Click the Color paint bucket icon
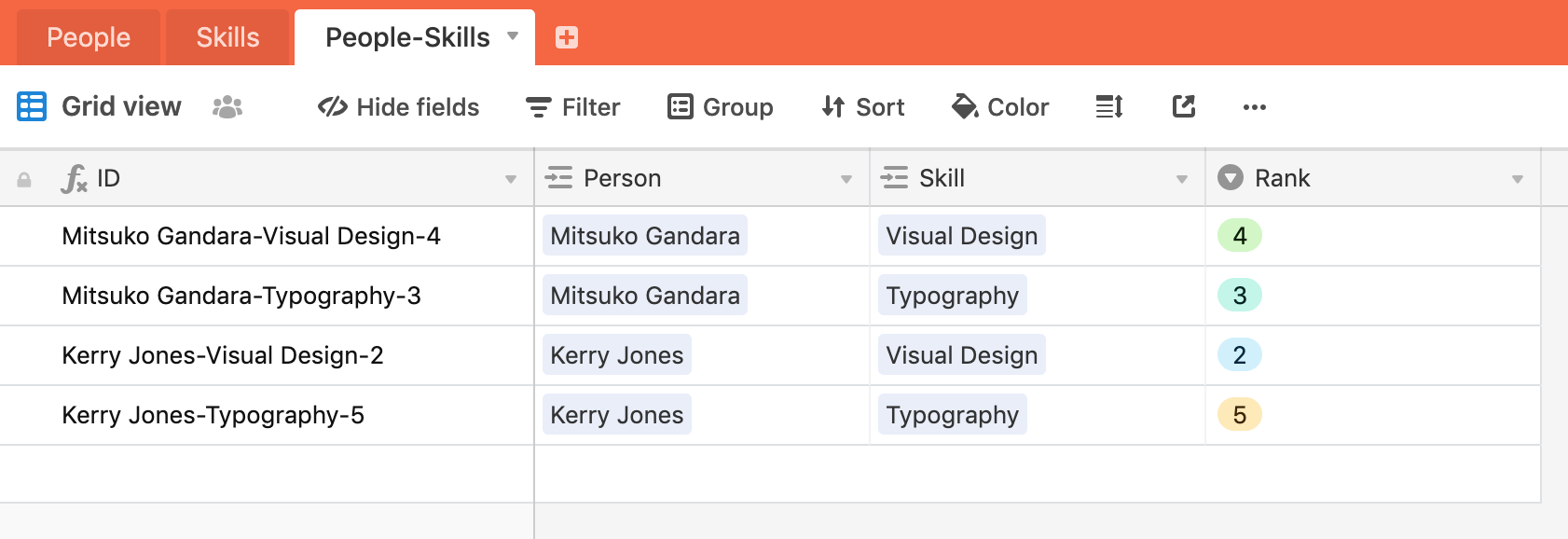 tap(964, 106)
